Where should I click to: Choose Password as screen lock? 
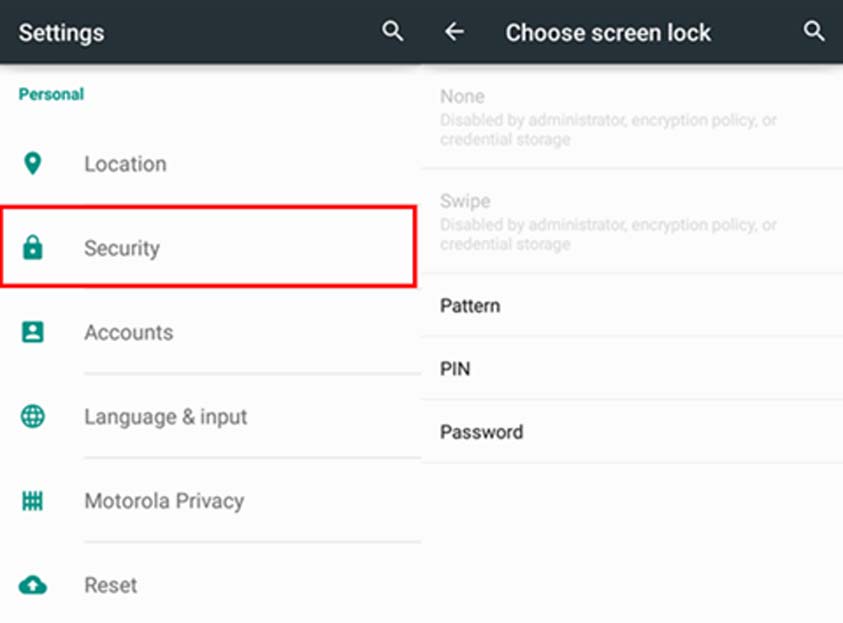[481, 432]
